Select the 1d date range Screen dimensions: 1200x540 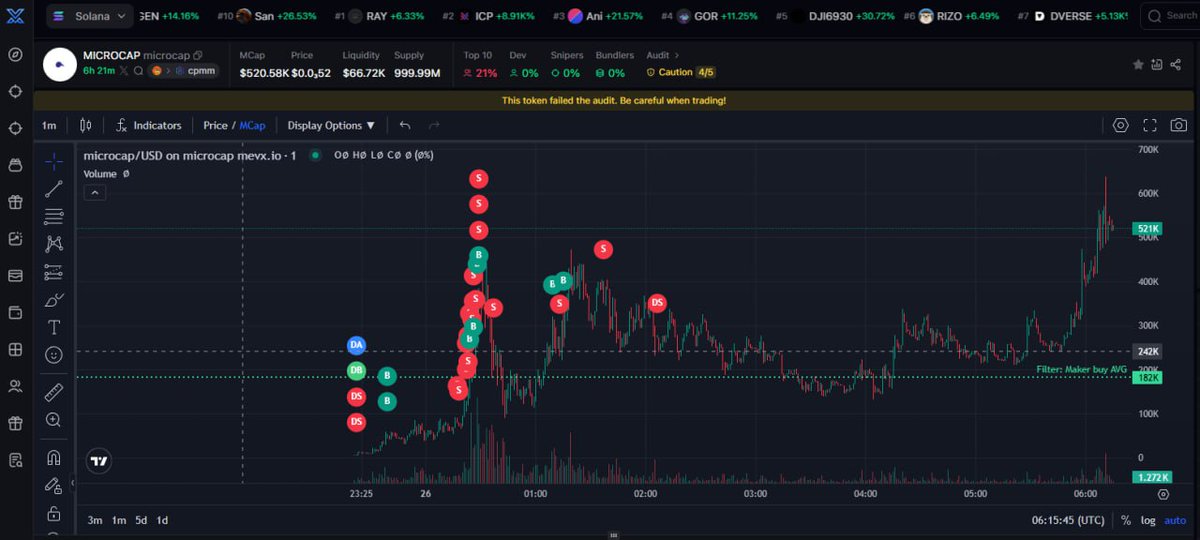click(162, 520)
